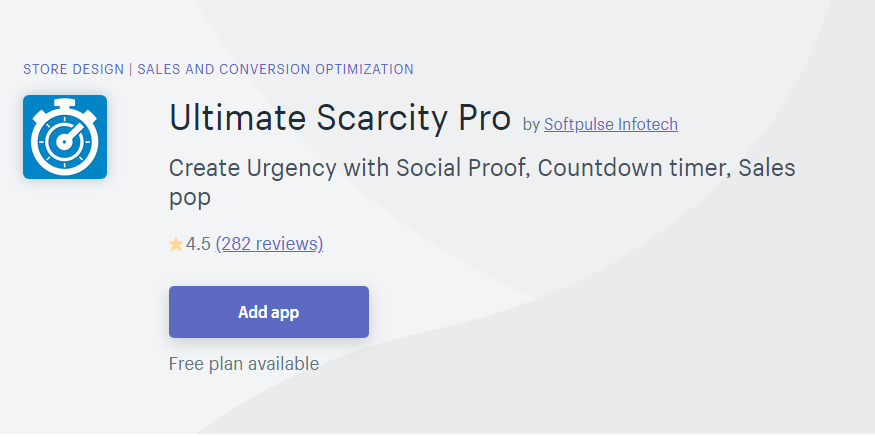Click the Free plan available text
This screenshot has width=875, height=437.
point(244,364)
